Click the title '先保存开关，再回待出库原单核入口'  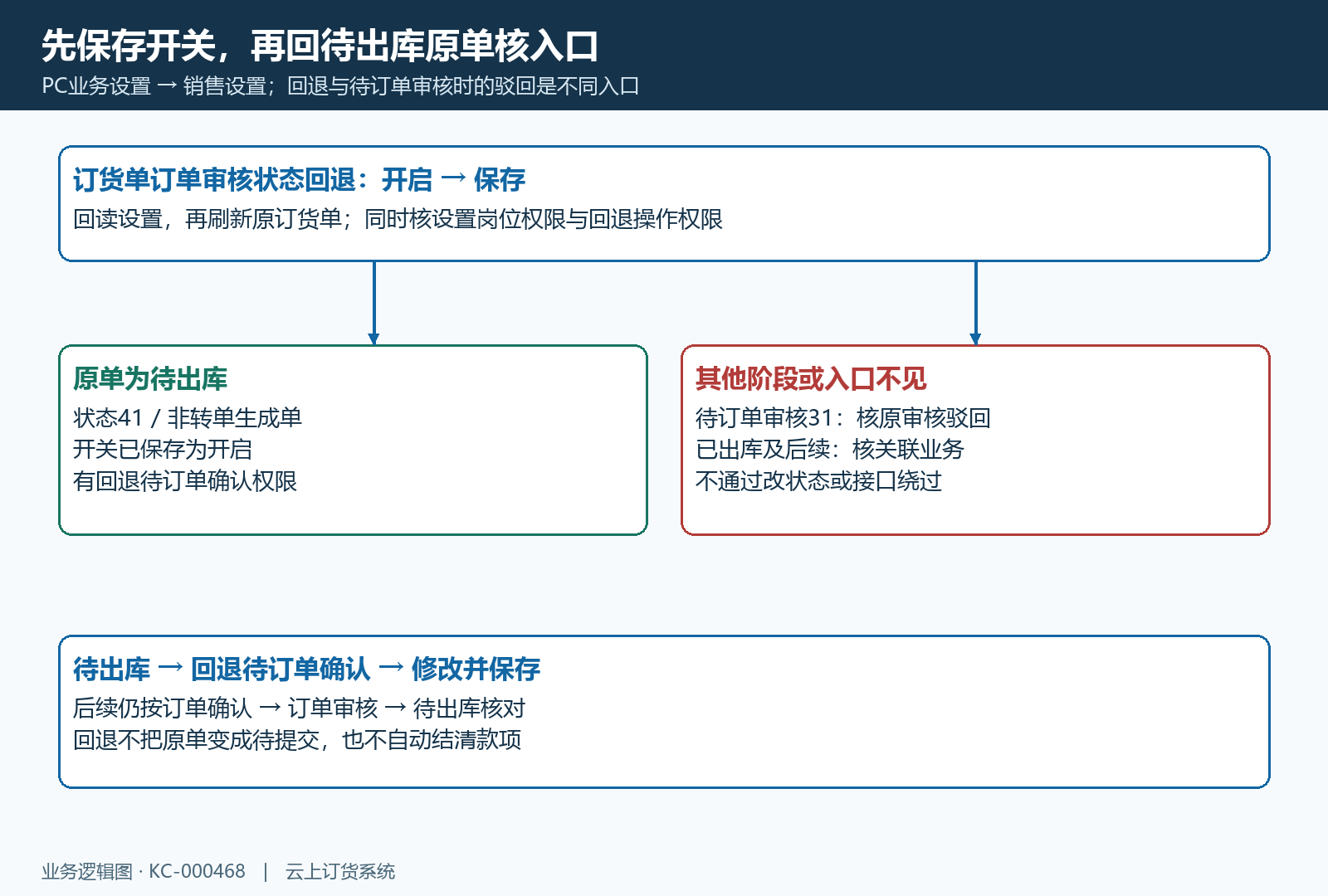tap(320, 46)
